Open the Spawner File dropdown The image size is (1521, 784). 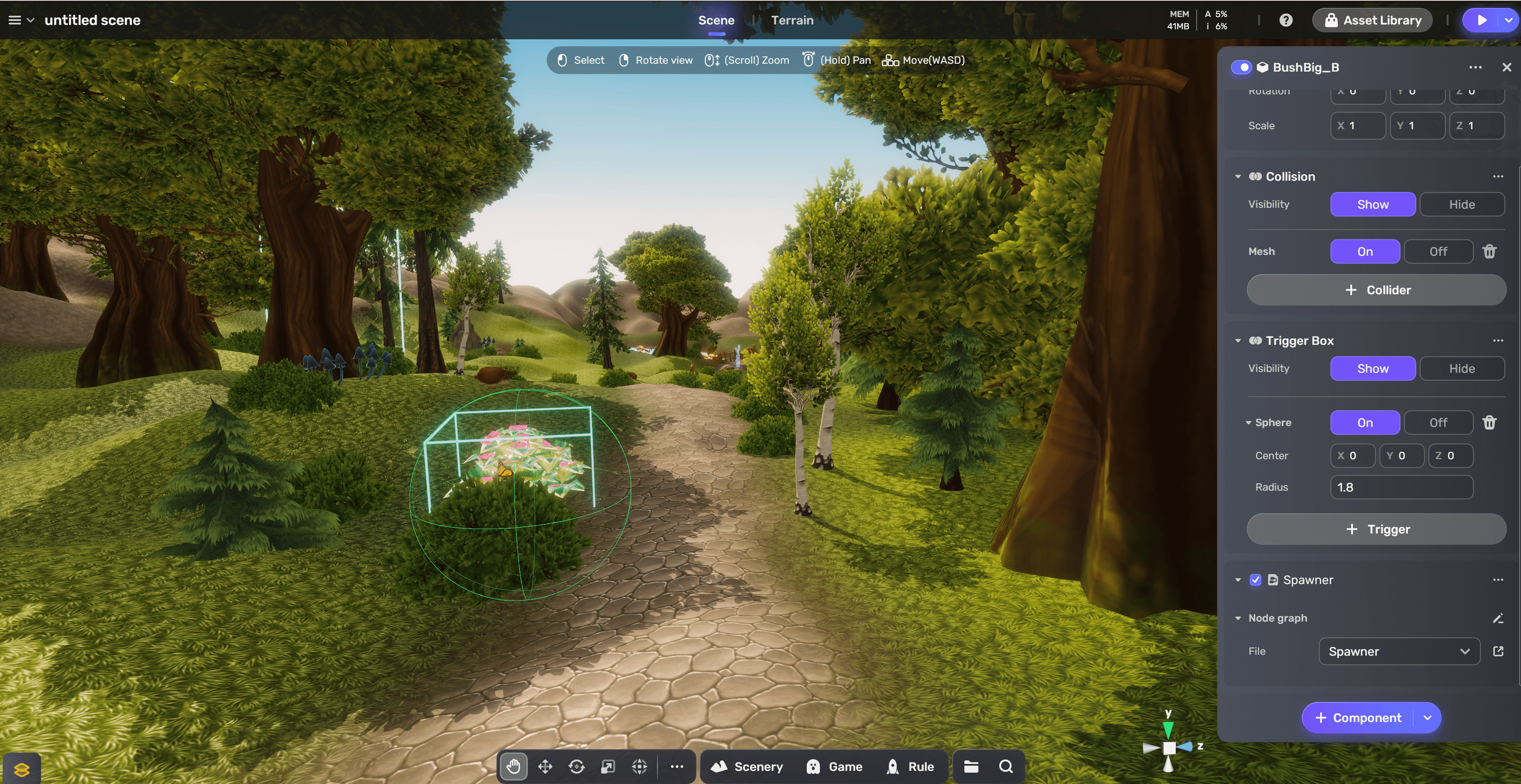point(1399,651)
